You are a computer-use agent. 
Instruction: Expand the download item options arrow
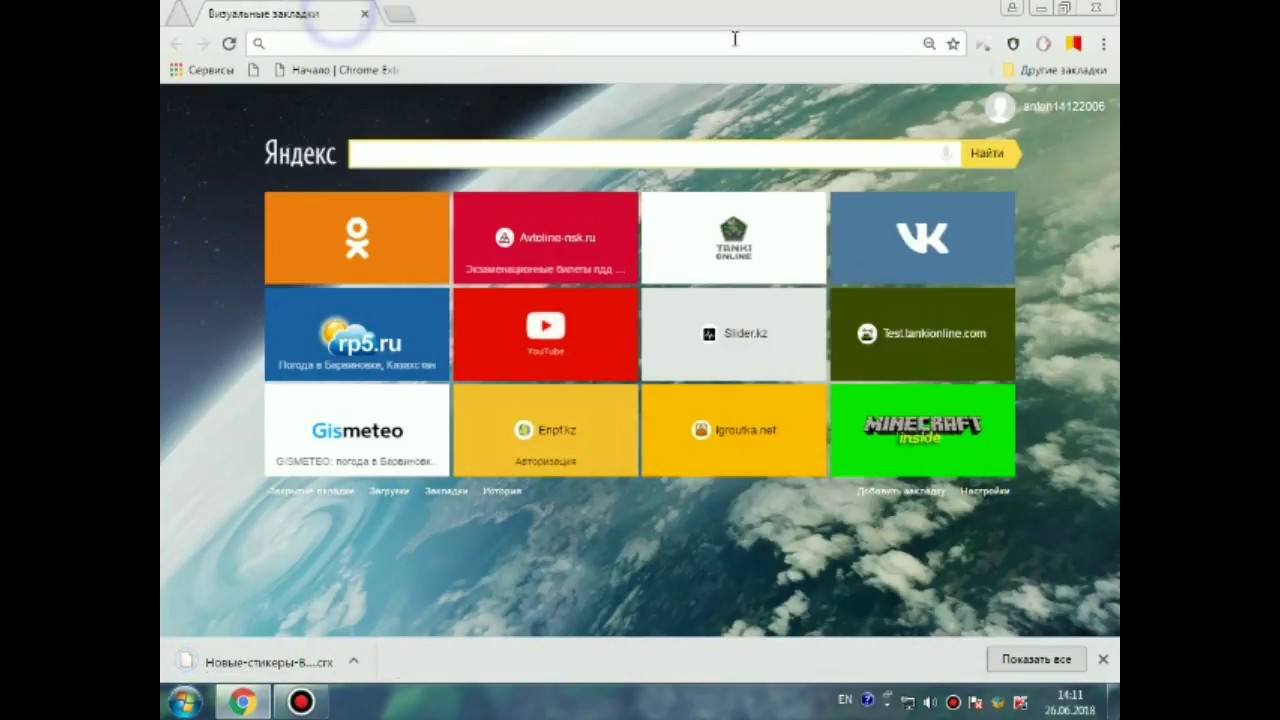[353, 661]
